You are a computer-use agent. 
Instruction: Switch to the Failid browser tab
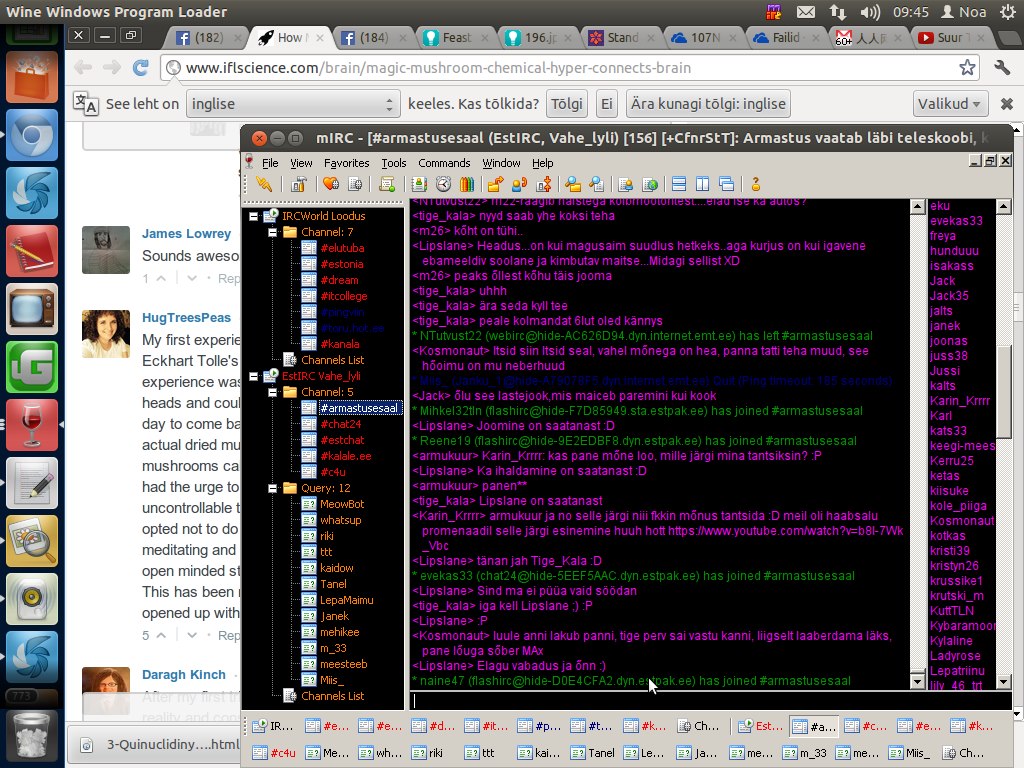786,38
